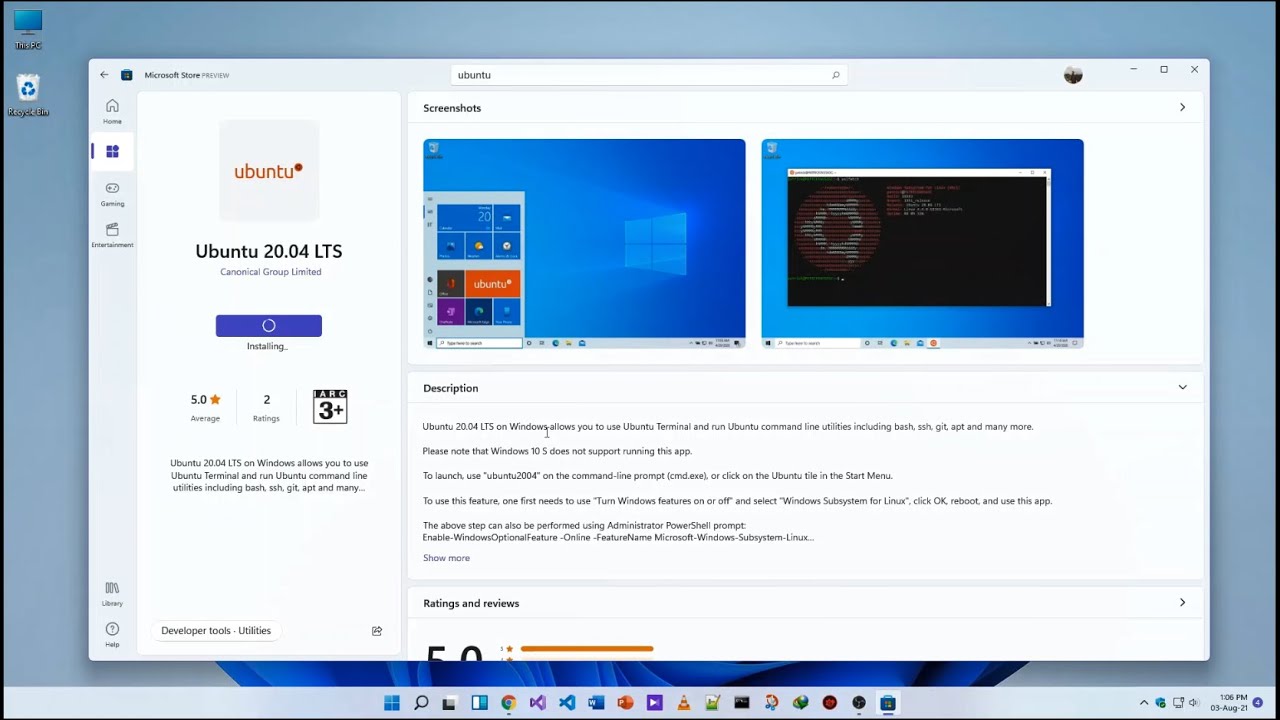
Task: Open the Library in sidebar
Action: 112,594
